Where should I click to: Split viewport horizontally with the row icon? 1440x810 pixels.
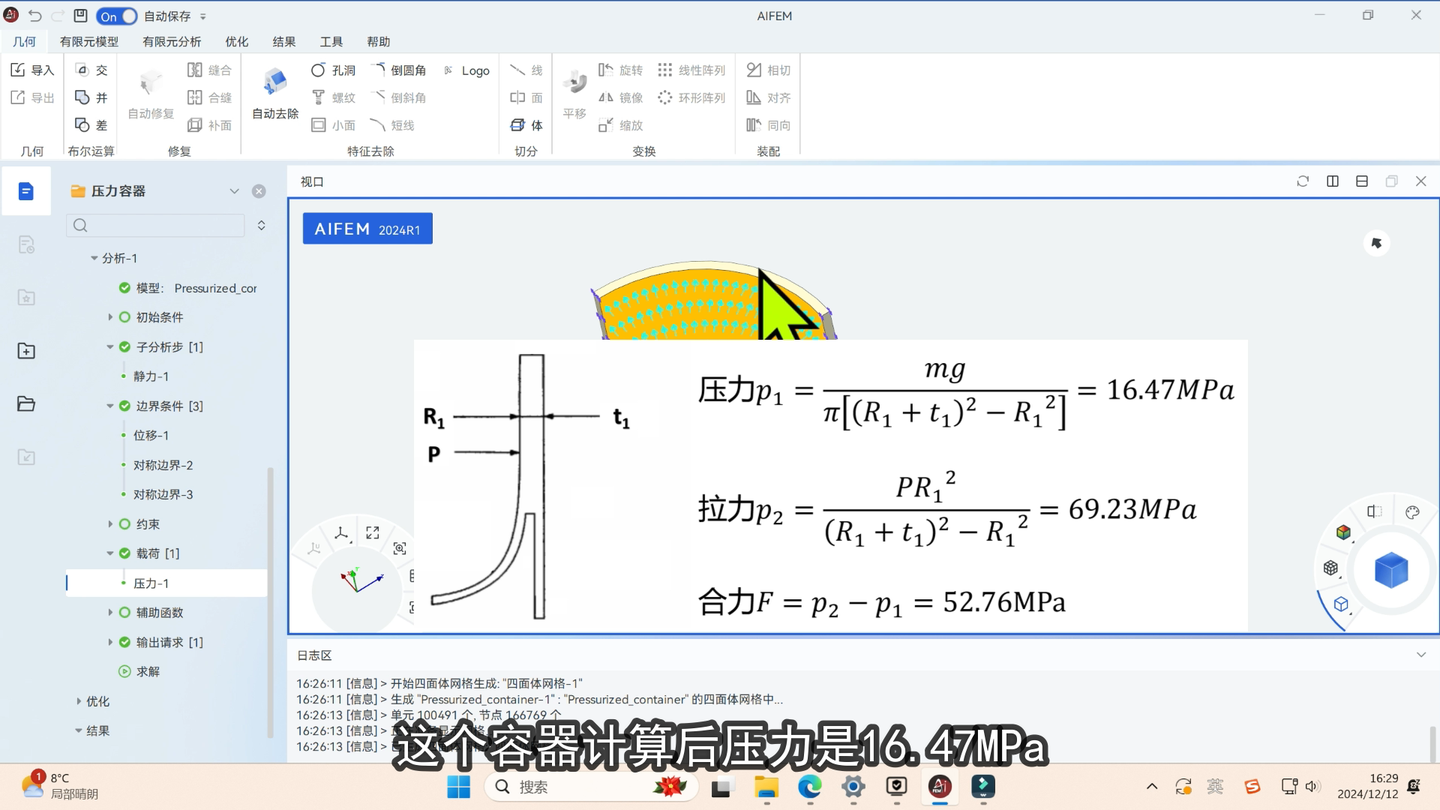[x=1362, y=181]
